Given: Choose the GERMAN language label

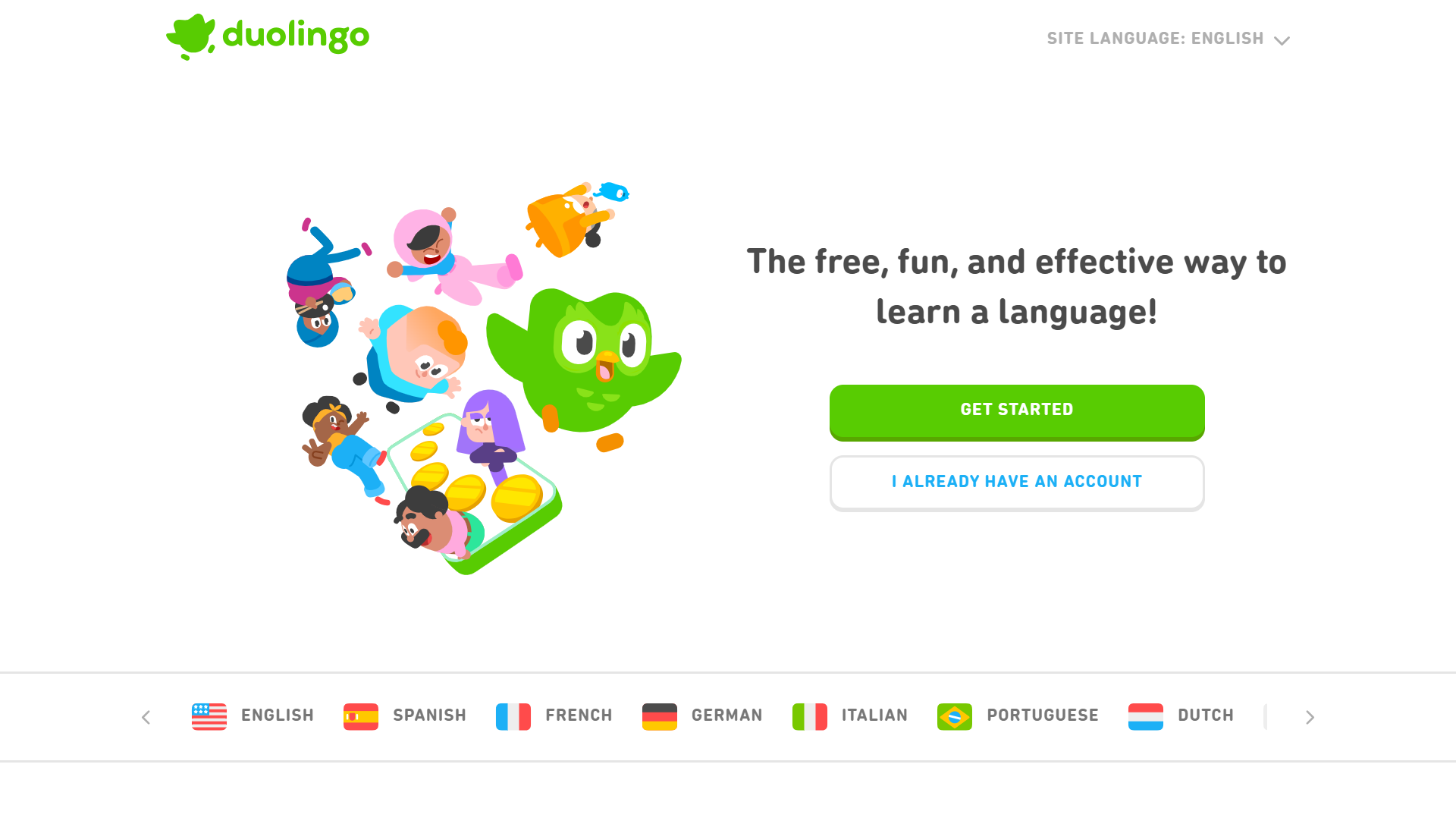Looking at the screenshot, I should tap(727, 715).
